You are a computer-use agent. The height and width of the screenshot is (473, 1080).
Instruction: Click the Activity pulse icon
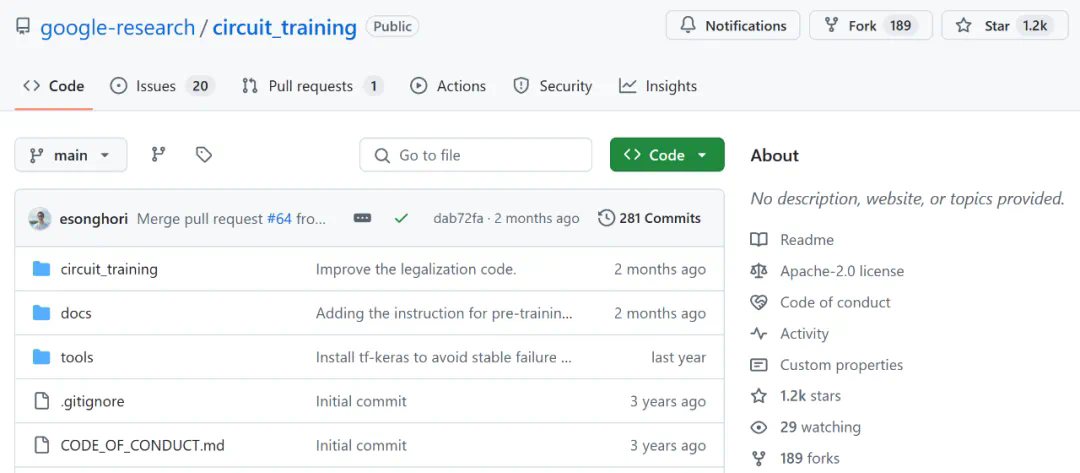[759, 334]
